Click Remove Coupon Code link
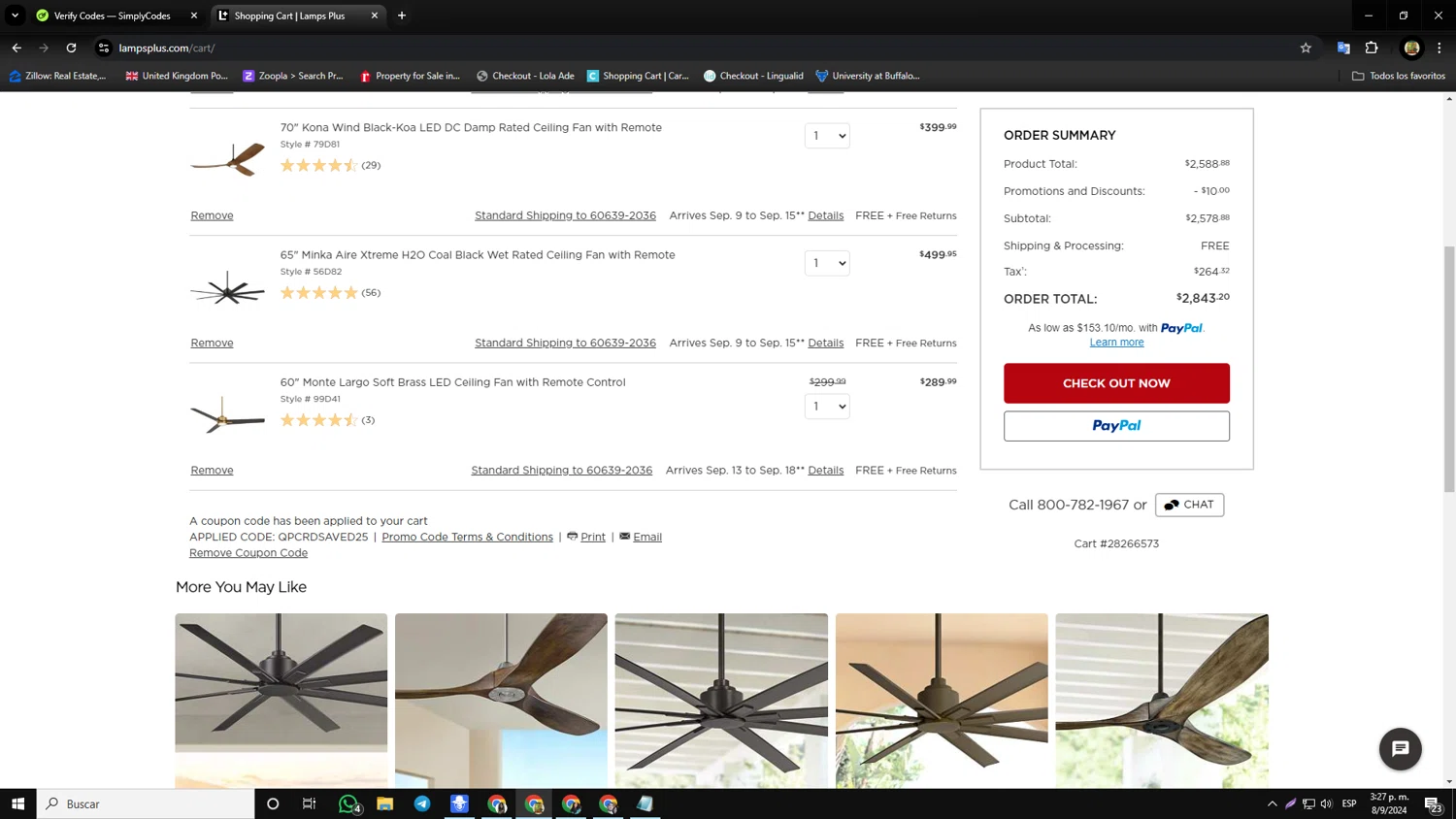 pyautogui.click(x=248, y=553)
